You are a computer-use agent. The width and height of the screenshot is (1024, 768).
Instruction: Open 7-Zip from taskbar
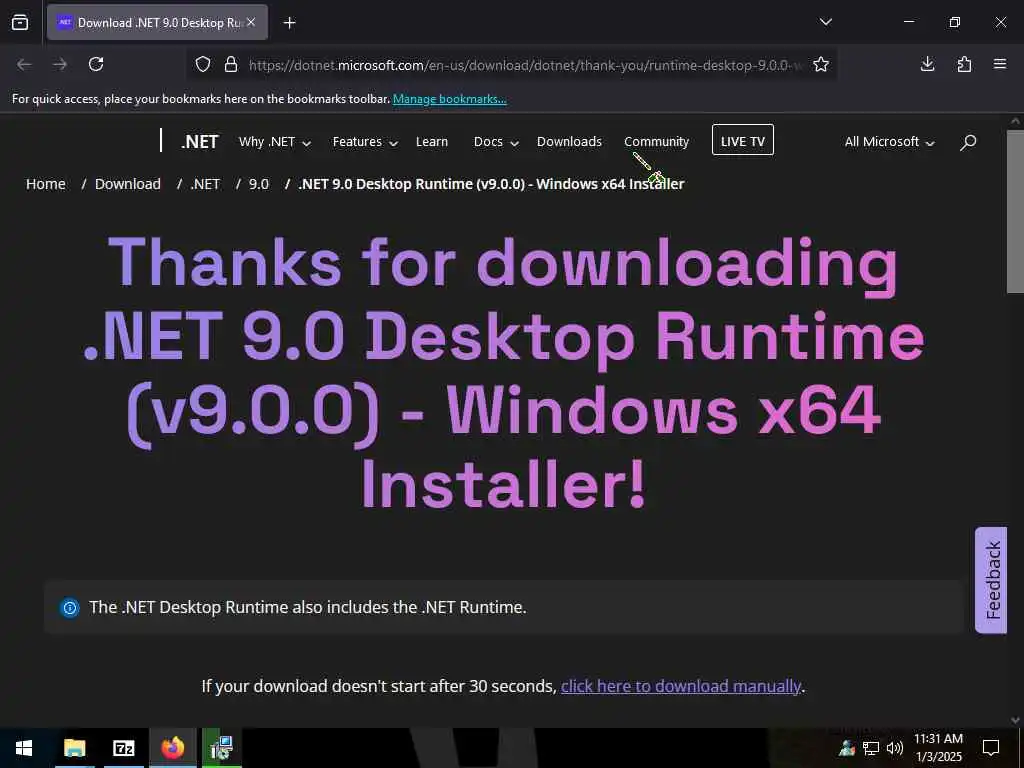pos(123,748)
